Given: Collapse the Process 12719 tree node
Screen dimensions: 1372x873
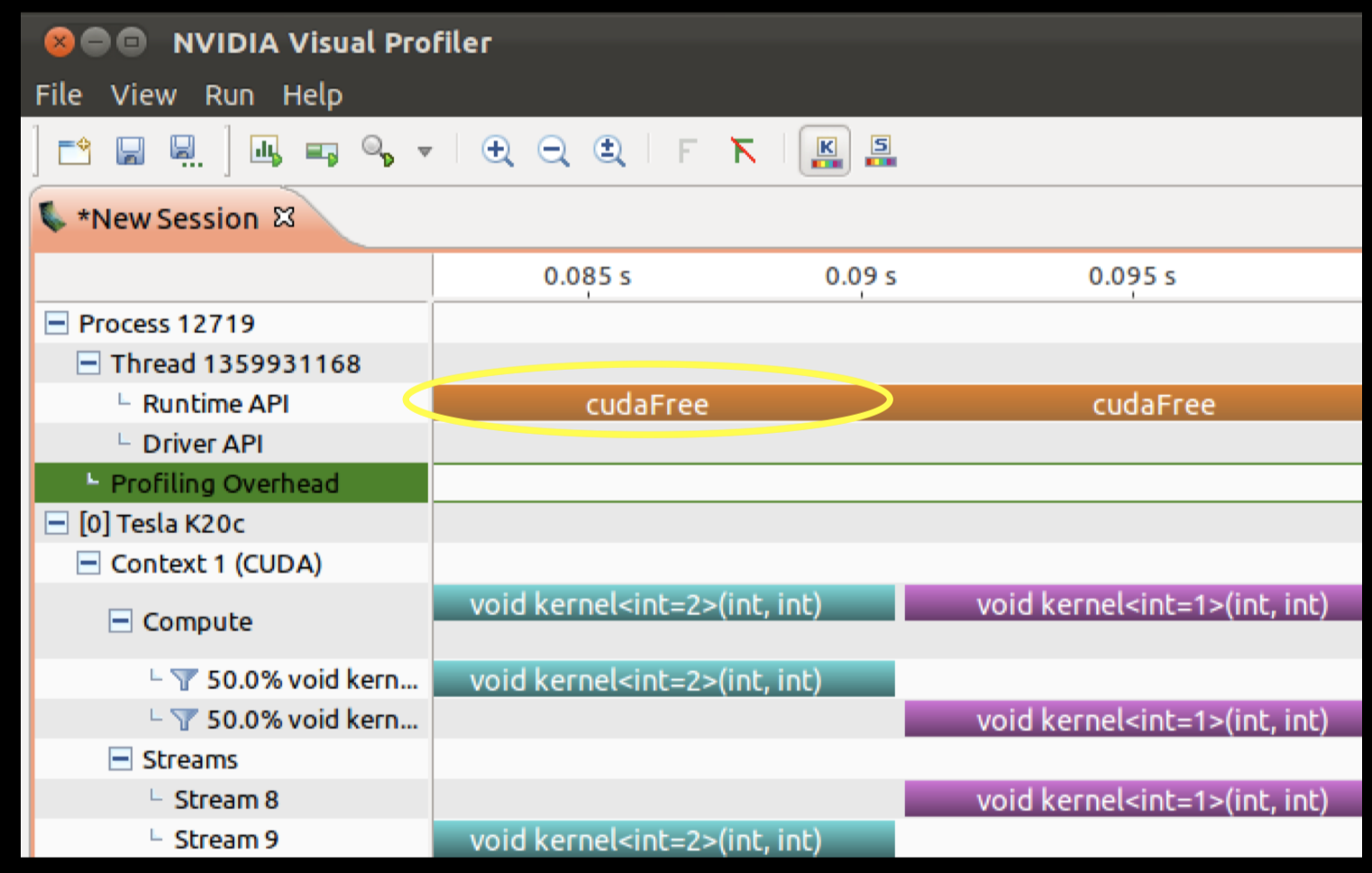Looking at the screenshot, I should (57, 323).
